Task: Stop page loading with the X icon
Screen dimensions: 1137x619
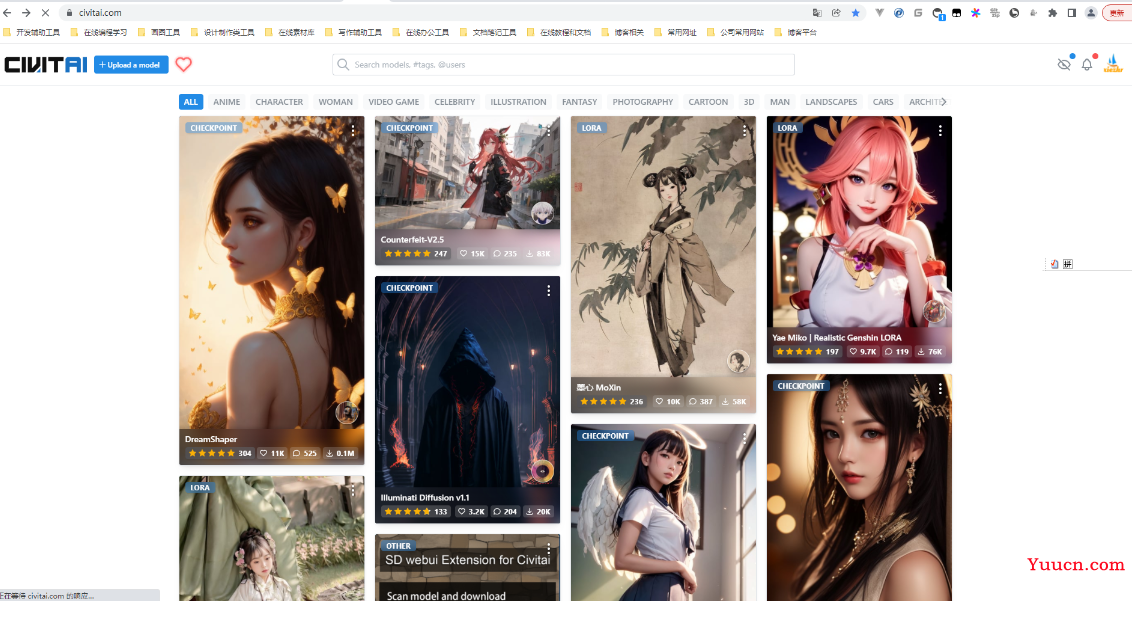Action: tap(45, 12)
